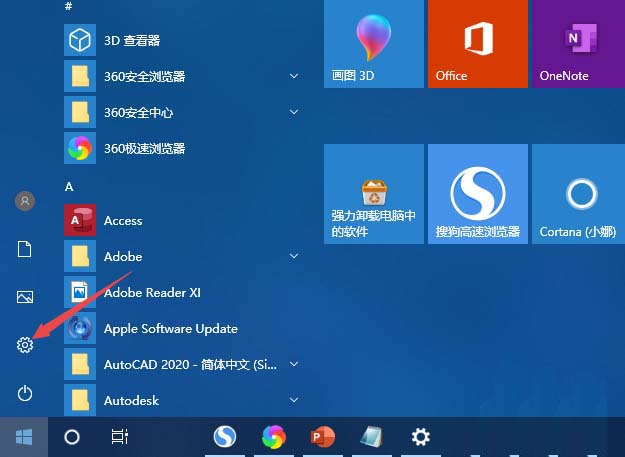Select 'Adobe' folder label
The image size is (625, 457).
[123, 256]
